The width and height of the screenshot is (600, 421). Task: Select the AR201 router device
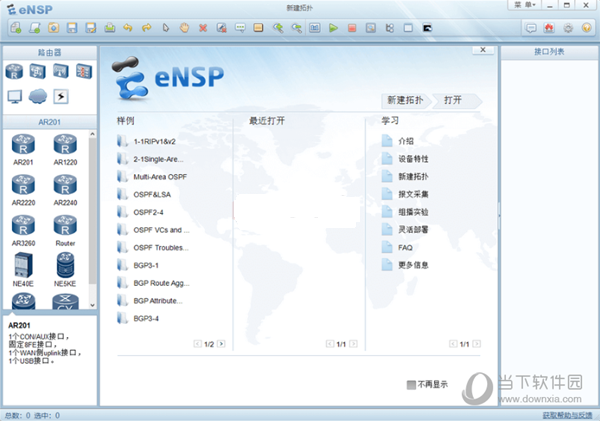[23, 150]
